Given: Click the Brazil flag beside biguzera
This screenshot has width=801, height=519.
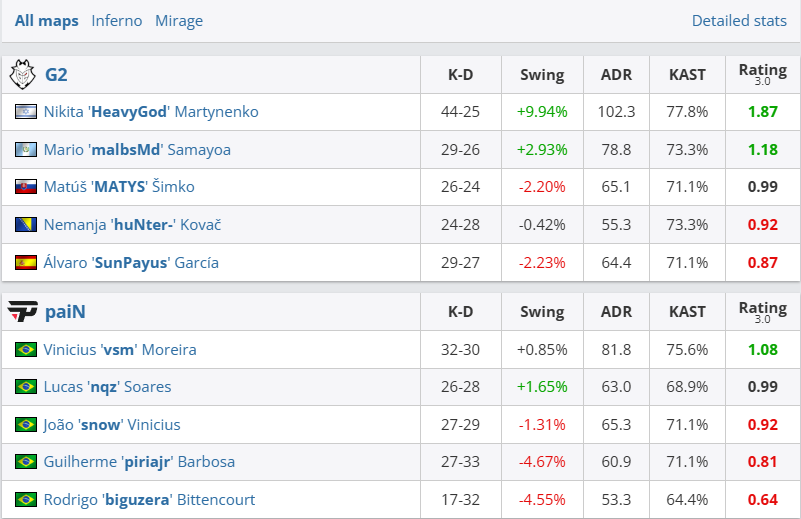Looking at the screenshot, I should pos(26,500).
